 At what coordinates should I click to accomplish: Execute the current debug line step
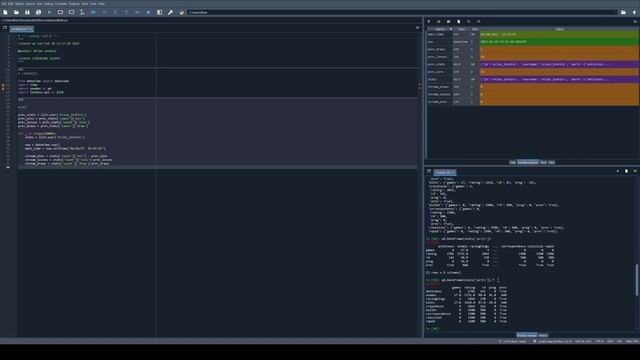coord(104,12)
